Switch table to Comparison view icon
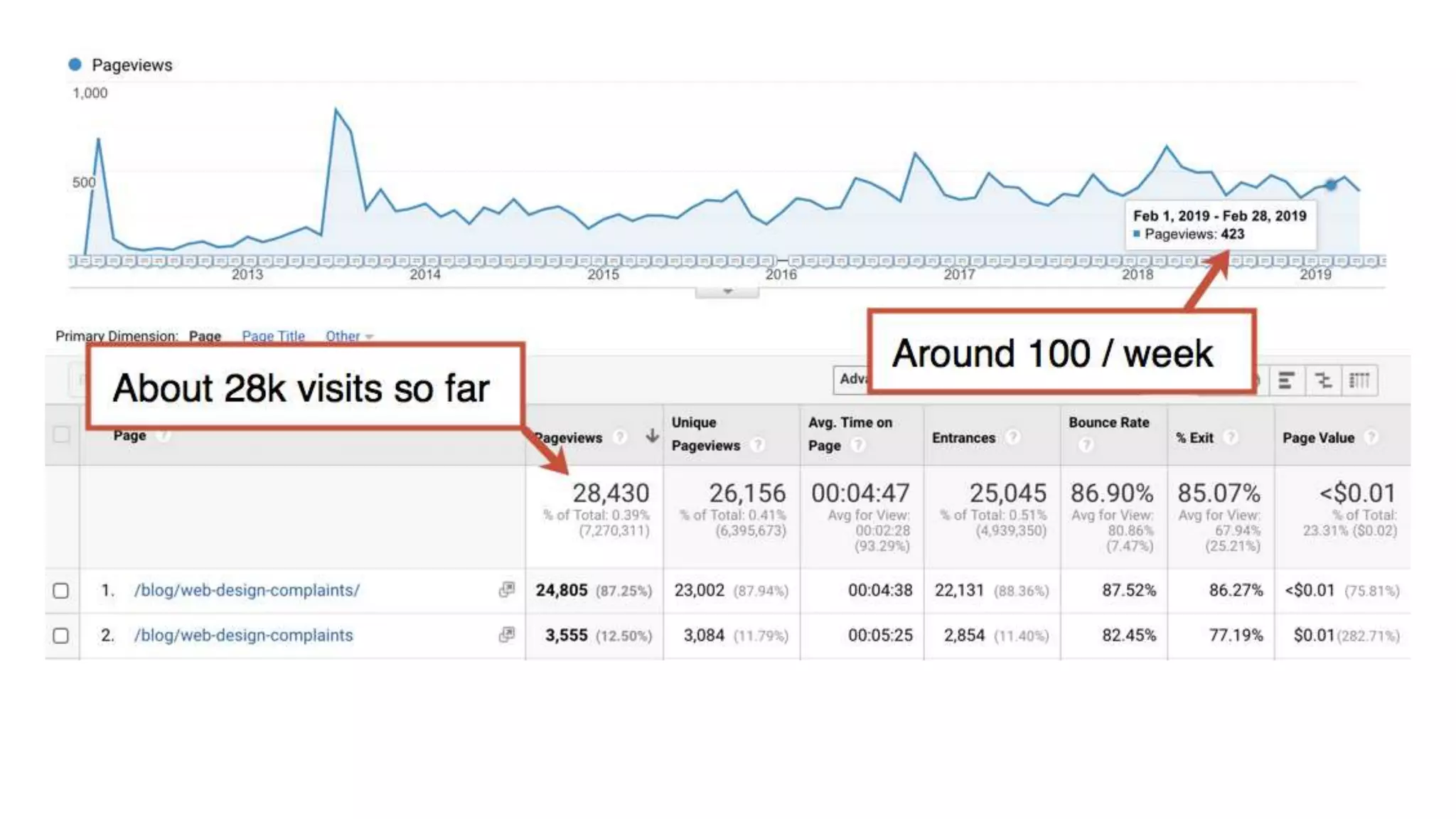 (1323, 381)
